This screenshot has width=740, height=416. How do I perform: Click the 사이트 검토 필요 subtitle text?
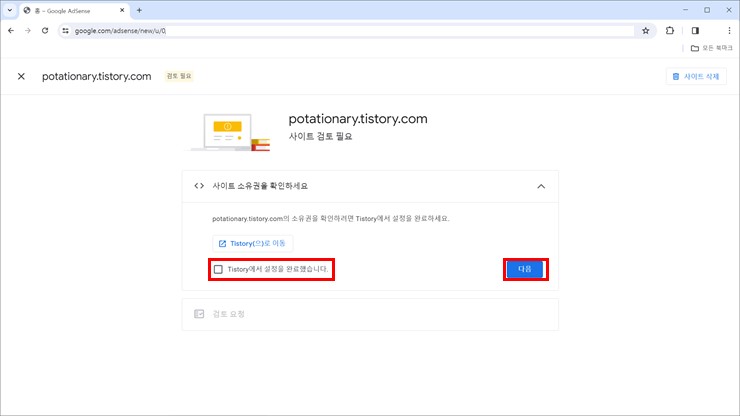tap(320, 136)
